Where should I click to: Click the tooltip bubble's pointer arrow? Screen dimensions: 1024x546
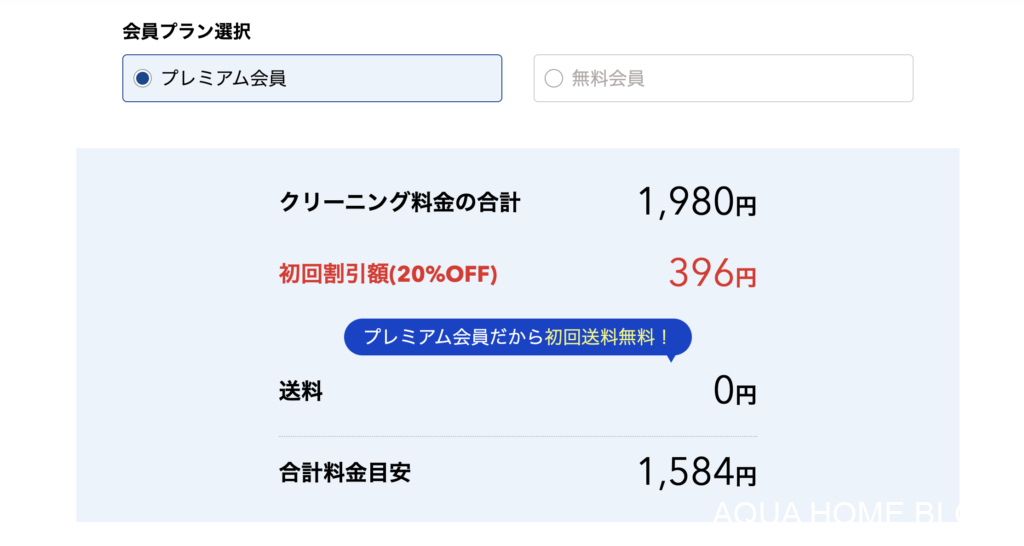673,357
